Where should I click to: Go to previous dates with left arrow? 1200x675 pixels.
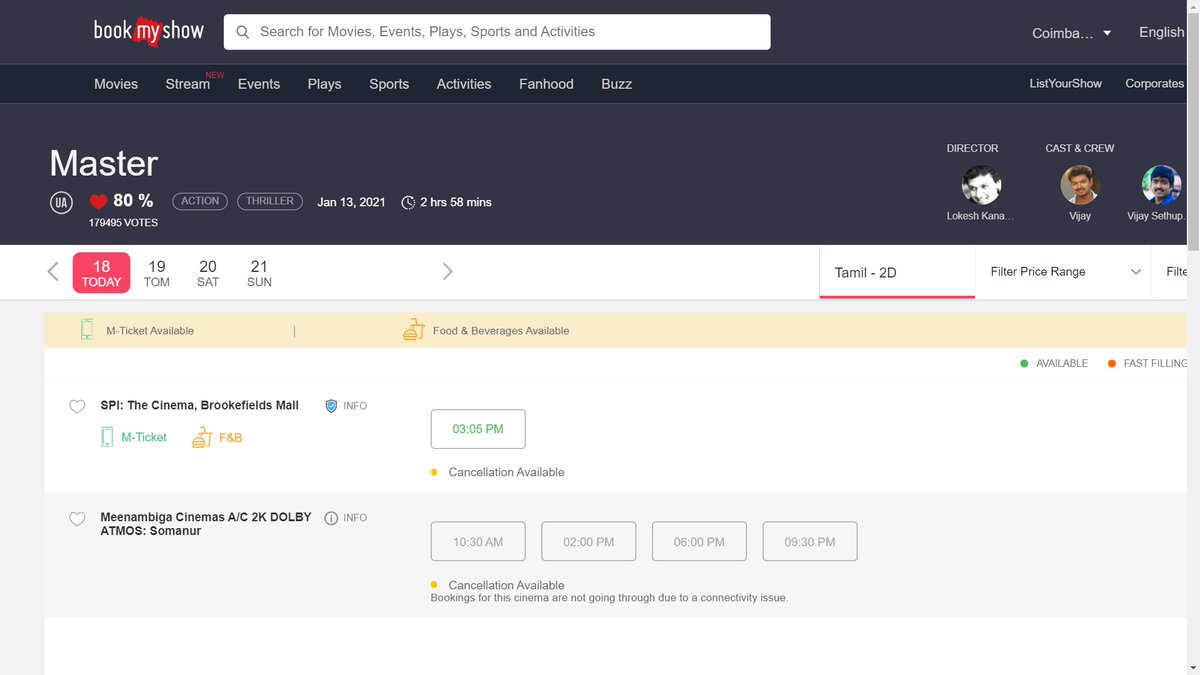(x=53, y=271)
